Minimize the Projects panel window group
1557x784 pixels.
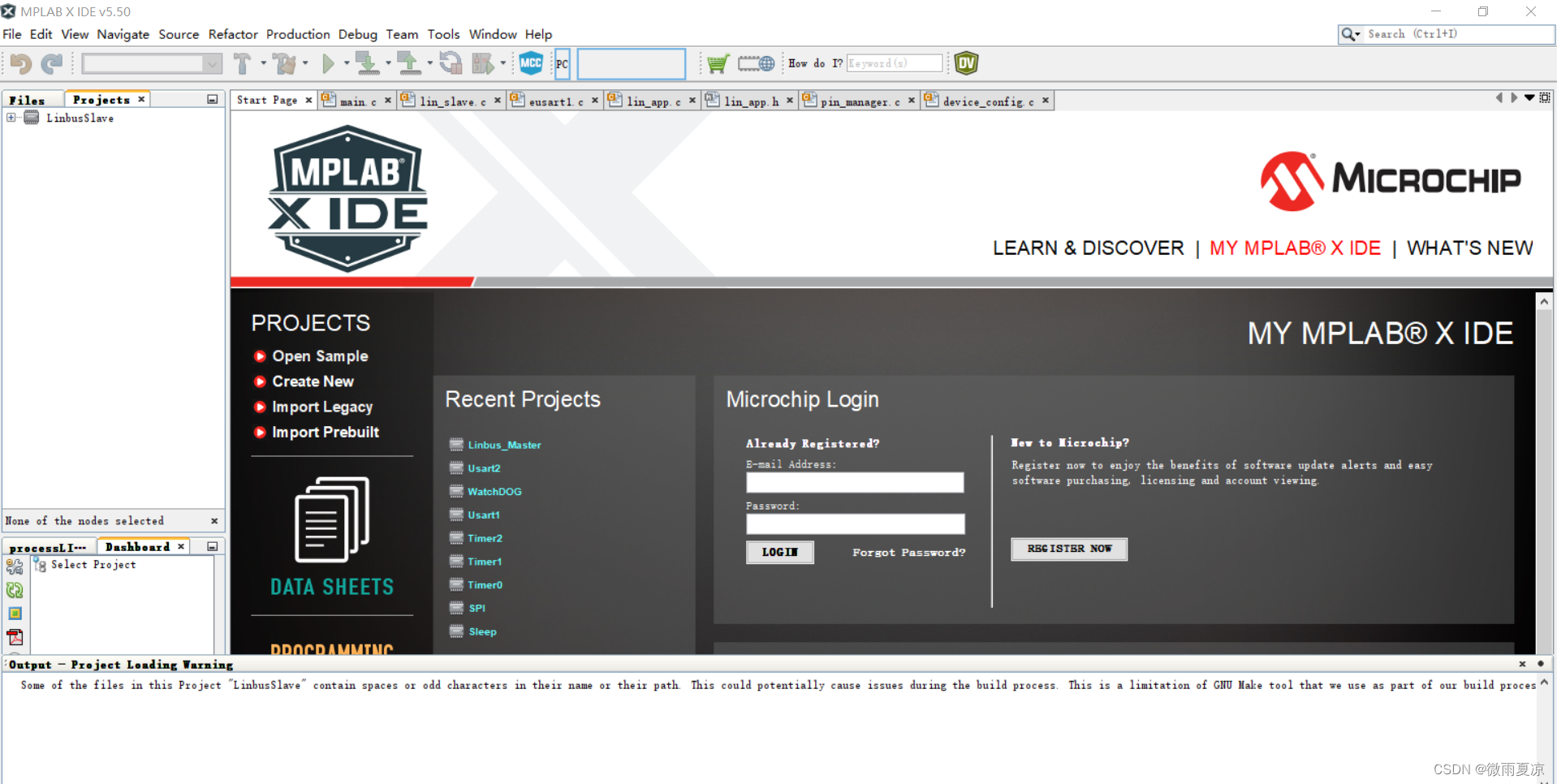click(213, 99)
